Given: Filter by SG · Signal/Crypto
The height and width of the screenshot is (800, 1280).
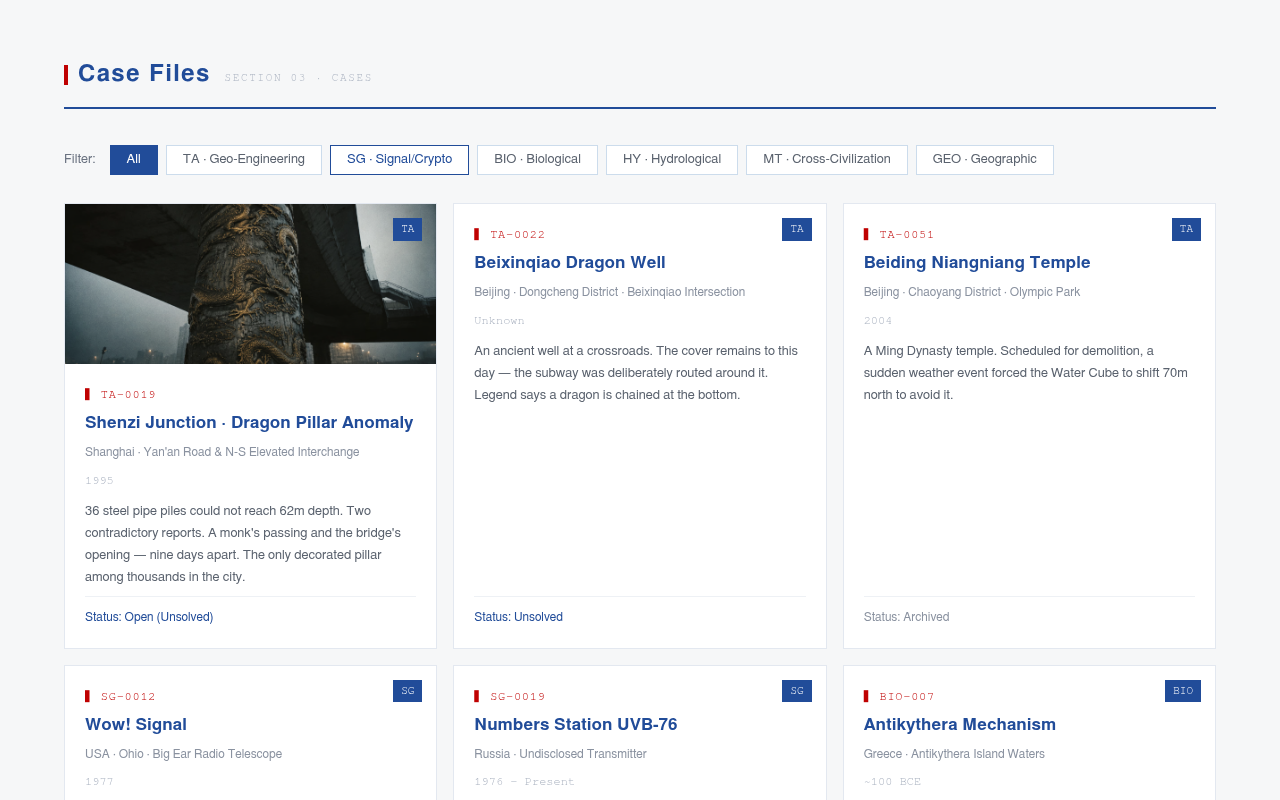Looking at the screenshot, I should pos(399,160).
